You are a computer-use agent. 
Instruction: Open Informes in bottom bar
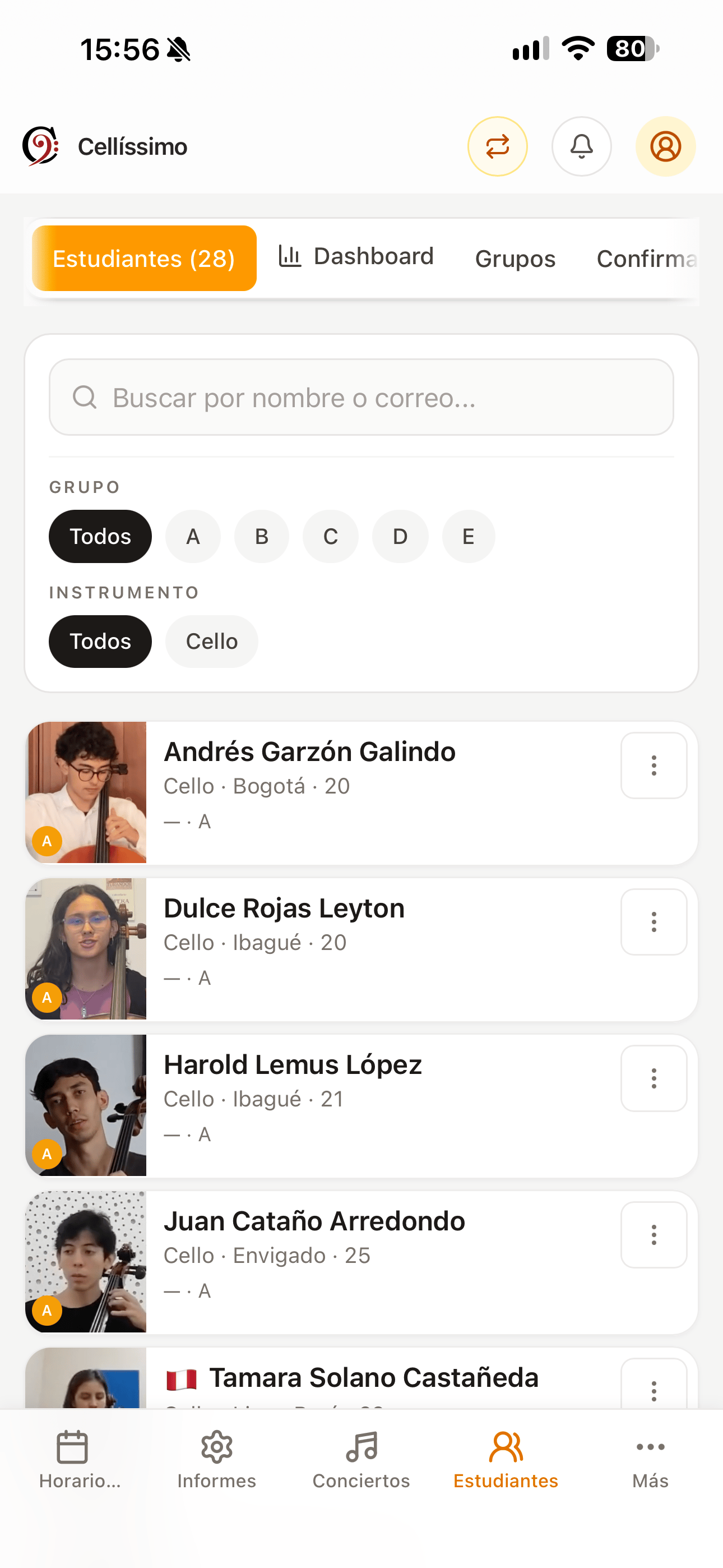point(217,1460)
